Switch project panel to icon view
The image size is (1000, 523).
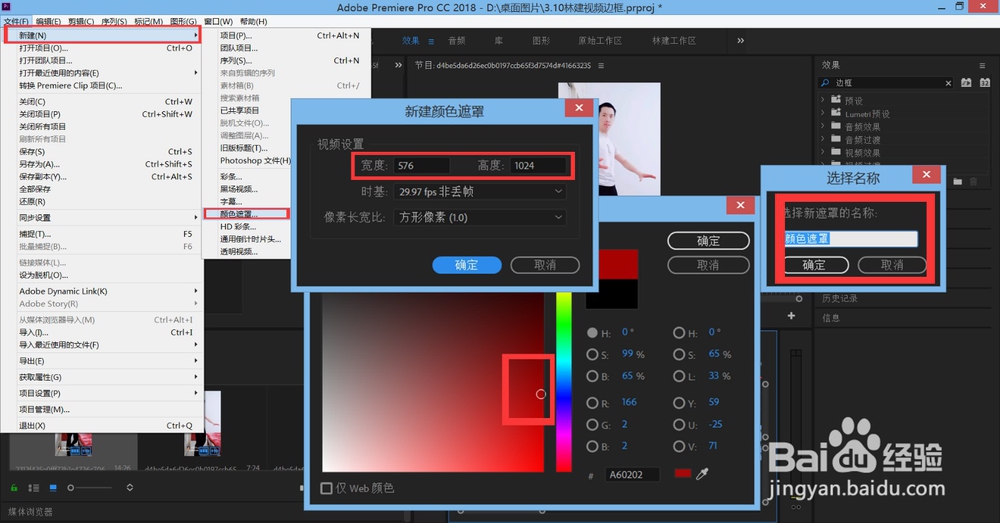point(53,488)
